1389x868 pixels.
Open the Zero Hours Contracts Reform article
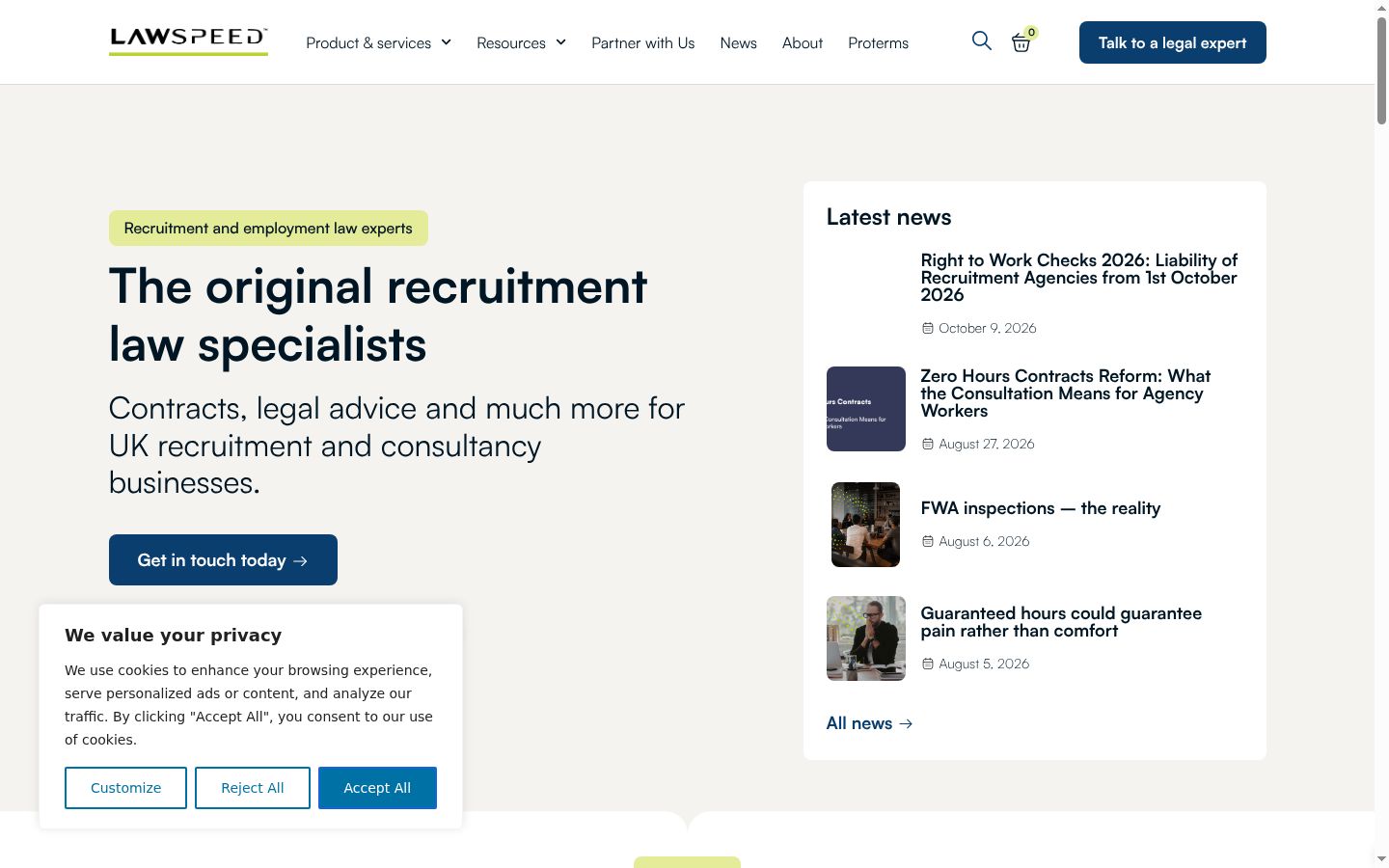click(1065, 393)
